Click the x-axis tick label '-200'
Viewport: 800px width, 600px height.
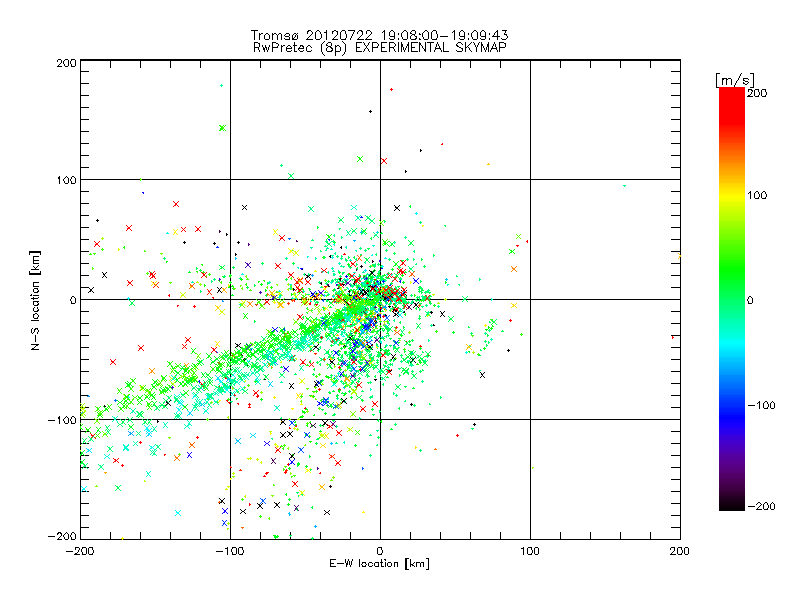(80, 551)
